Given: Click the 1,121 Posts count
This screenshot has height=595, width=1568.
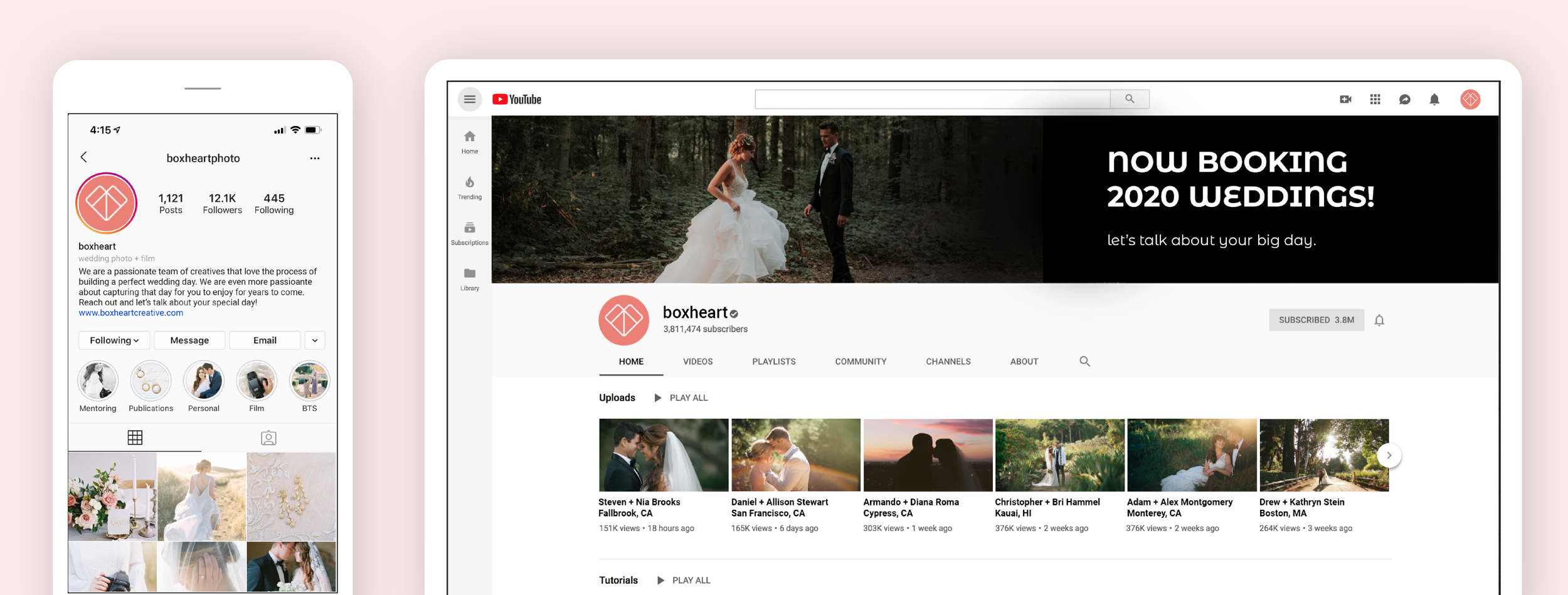Looking at the screenshot, I should (x=171, y=203).
